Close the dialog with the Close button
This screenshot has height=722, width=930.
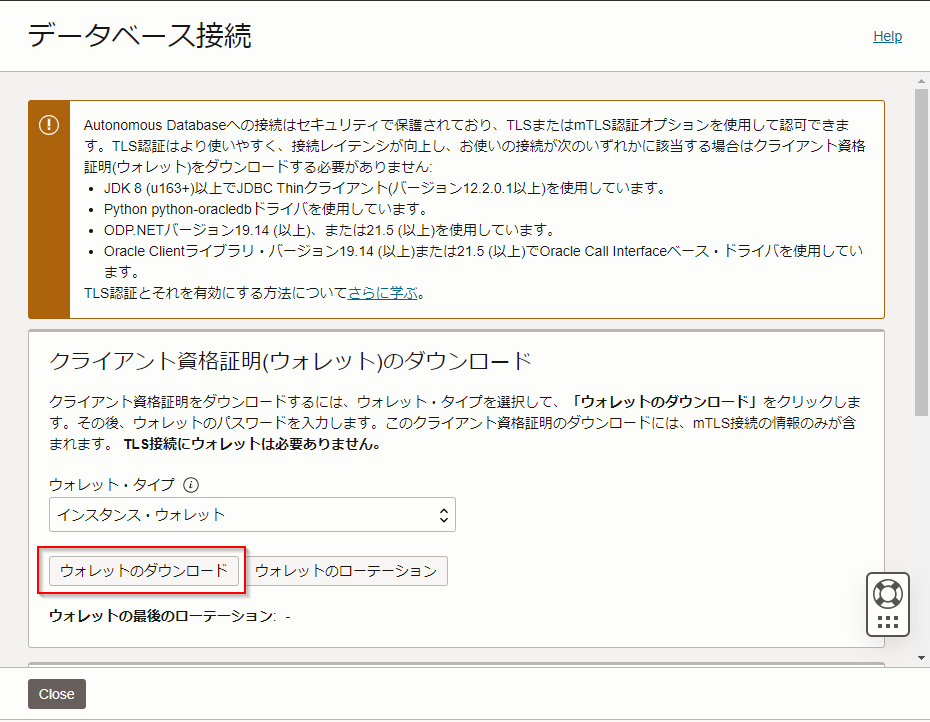(57, 694)
